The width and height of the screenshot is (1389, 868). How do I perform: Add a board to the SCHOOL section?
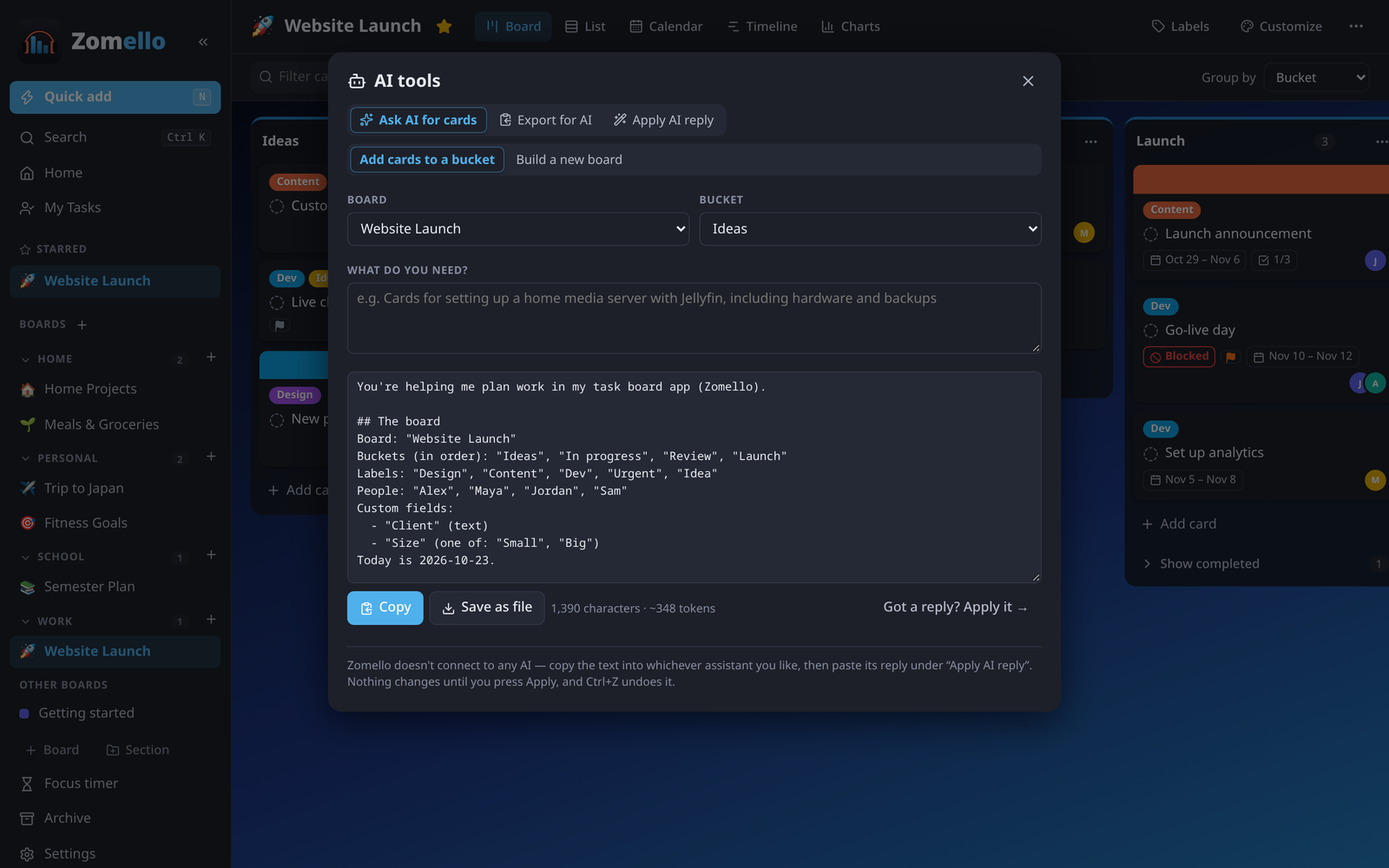[x=211, y=555]
